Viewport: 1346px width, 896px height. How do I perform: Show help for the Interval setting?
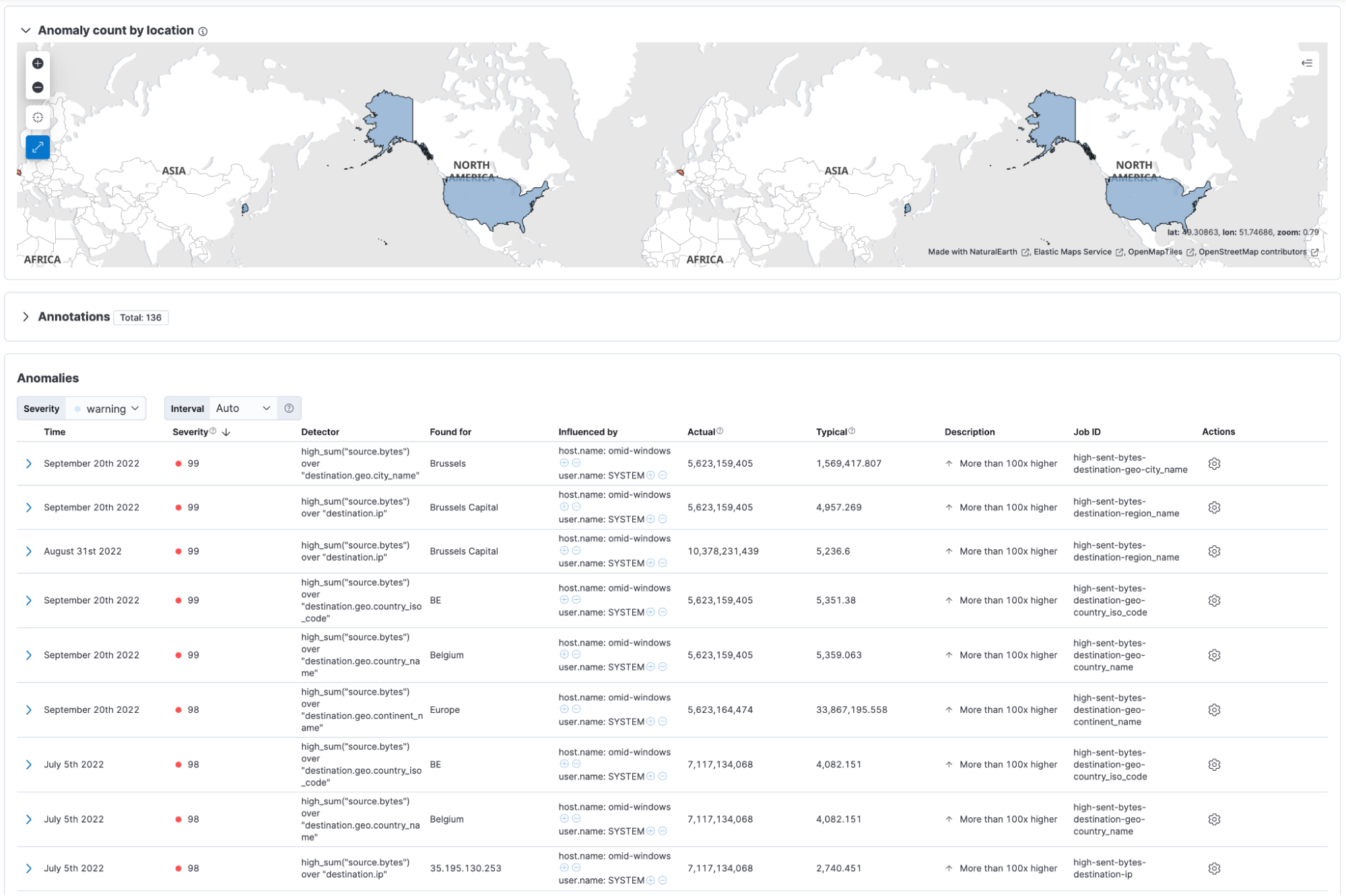tap(289, 409)
